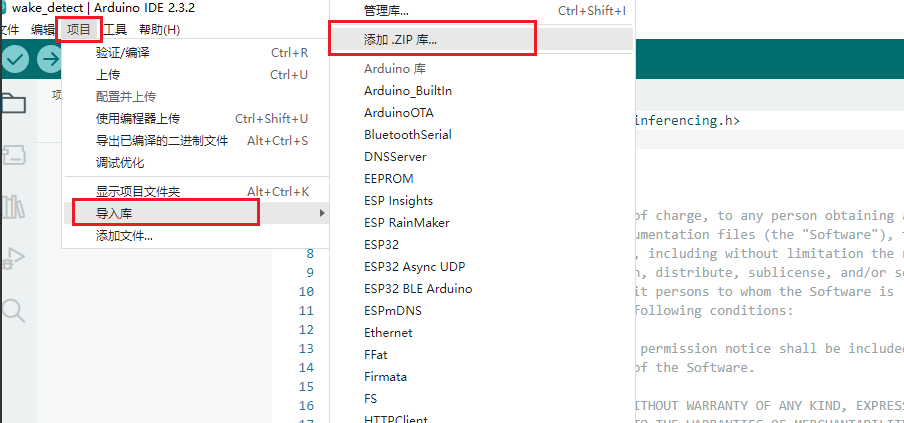Select the EEPROM library entry
The image size is (904, 423).
388,179
